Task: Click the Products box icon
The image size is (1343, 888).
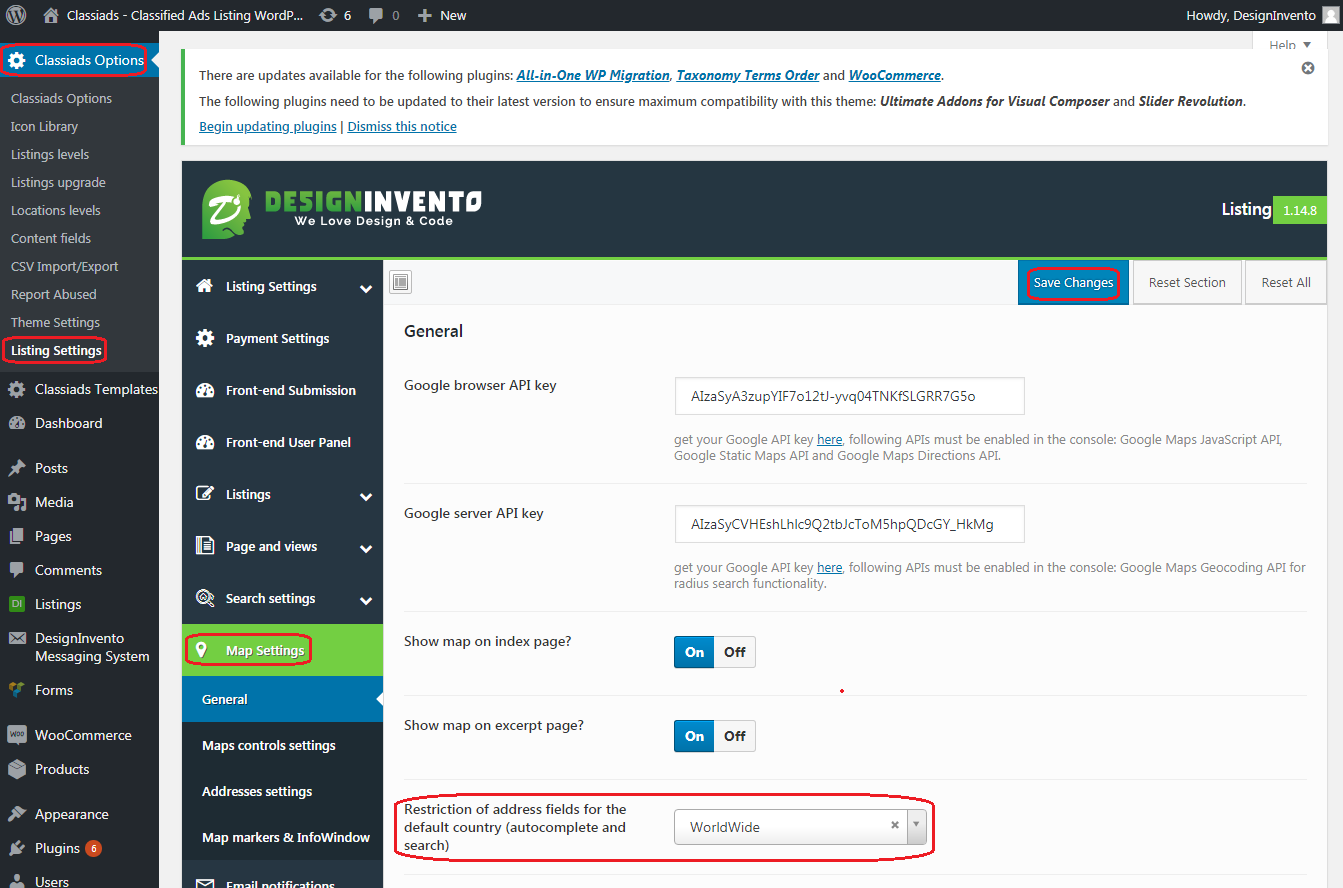Action: coord(17,769)
